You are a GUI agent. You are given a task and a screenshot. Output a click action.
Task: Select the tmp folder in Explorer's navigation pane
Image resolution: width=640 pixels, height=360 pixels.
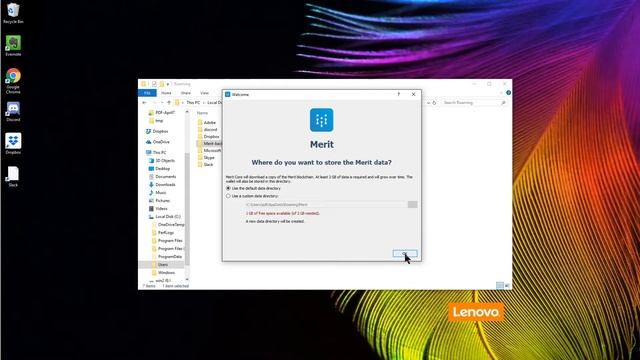pyautogui.click(x=156, y=121)
